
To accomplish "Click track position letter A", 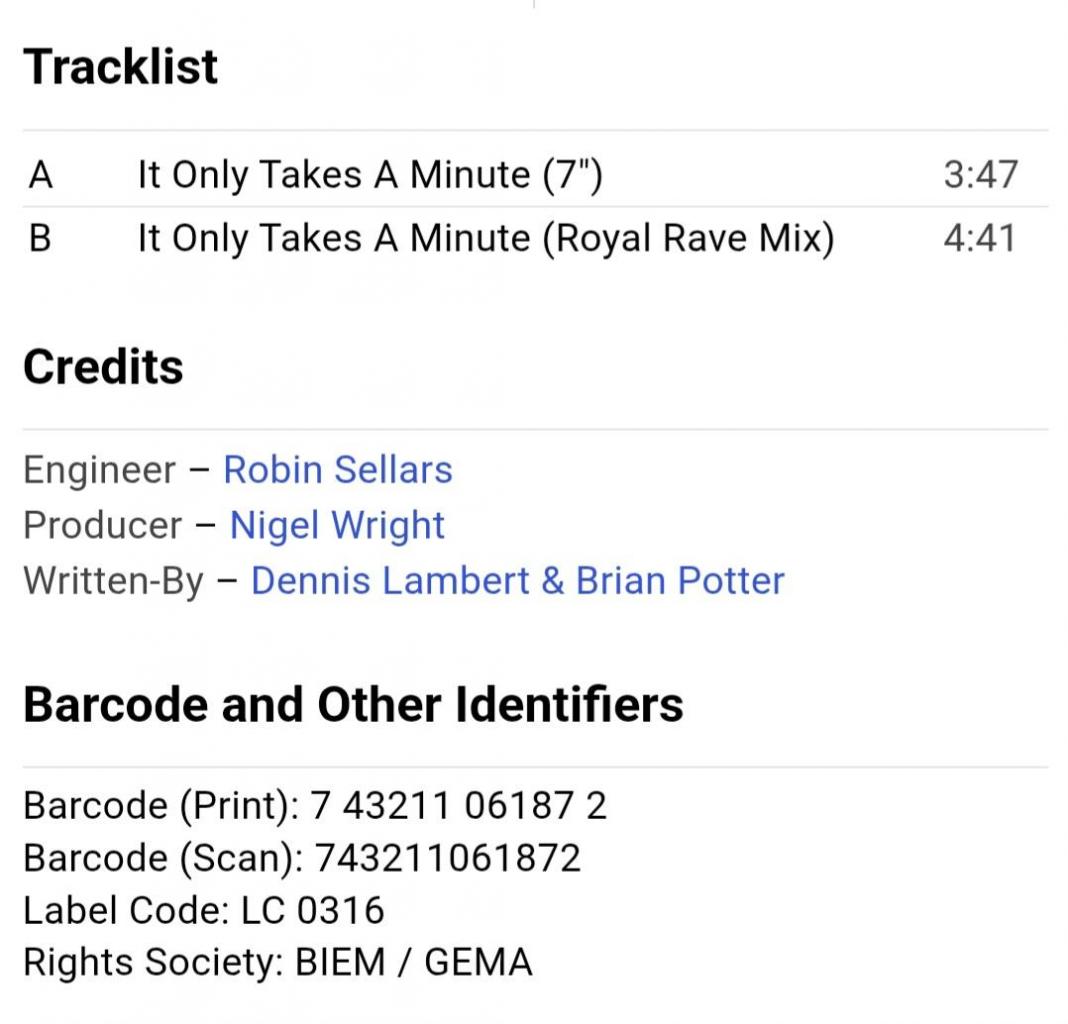I will point(40,175).
